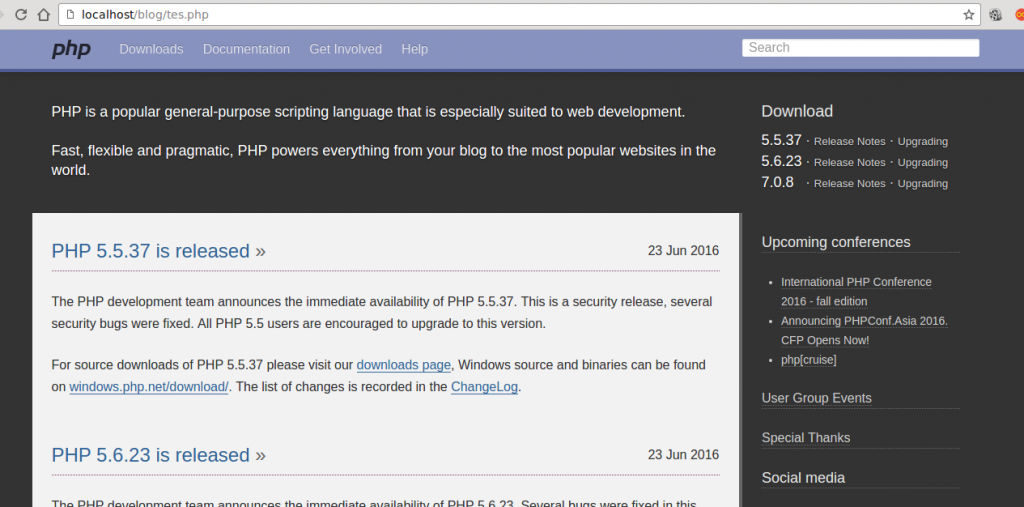Select Get Involved in the navigation bar
The image size is (1024, 507).
(345, 49)
